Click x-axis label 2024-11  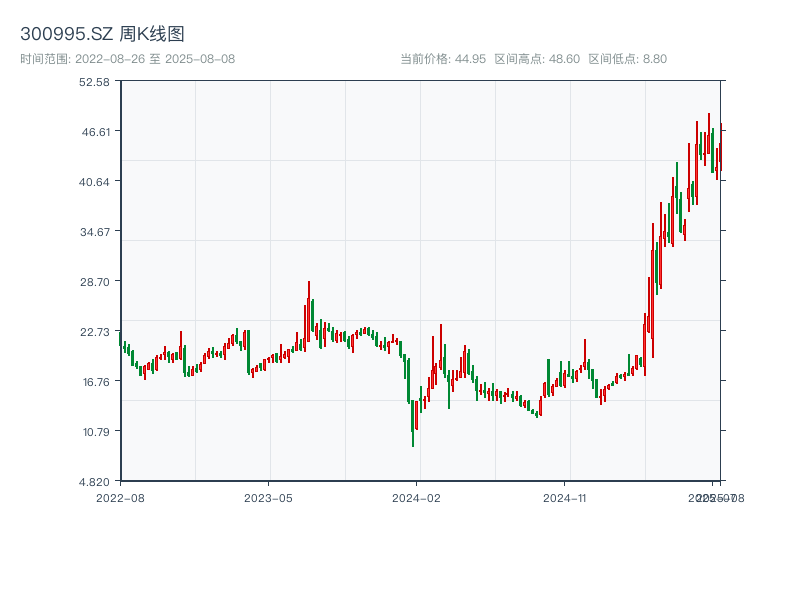click(564, 498)
